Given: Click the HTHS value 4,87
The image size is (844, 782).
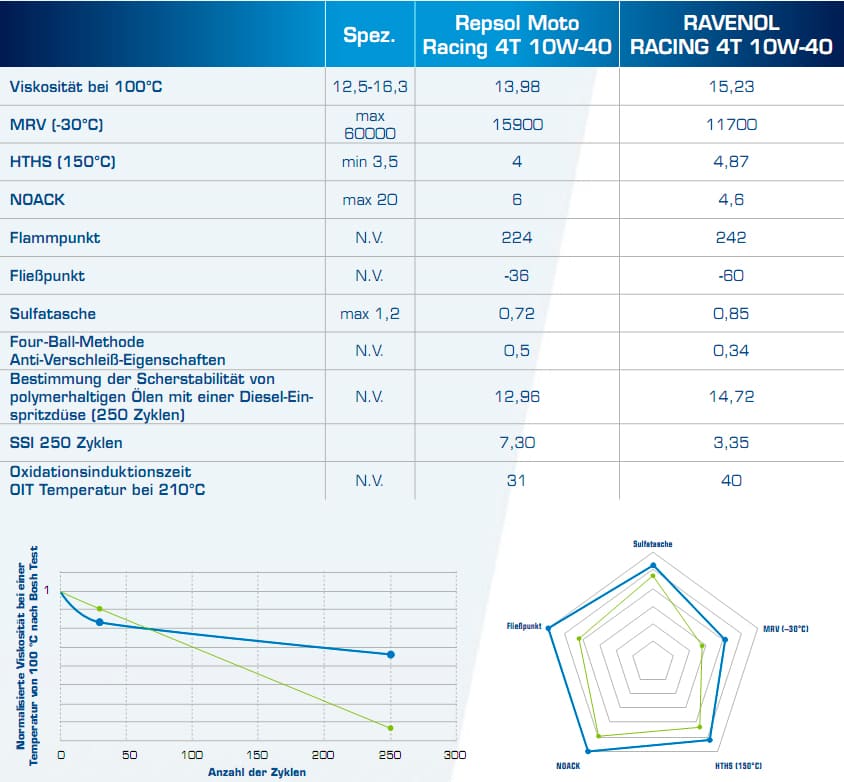Looking at the screenshot, I should pyautogui.click(x=731, y=162).
